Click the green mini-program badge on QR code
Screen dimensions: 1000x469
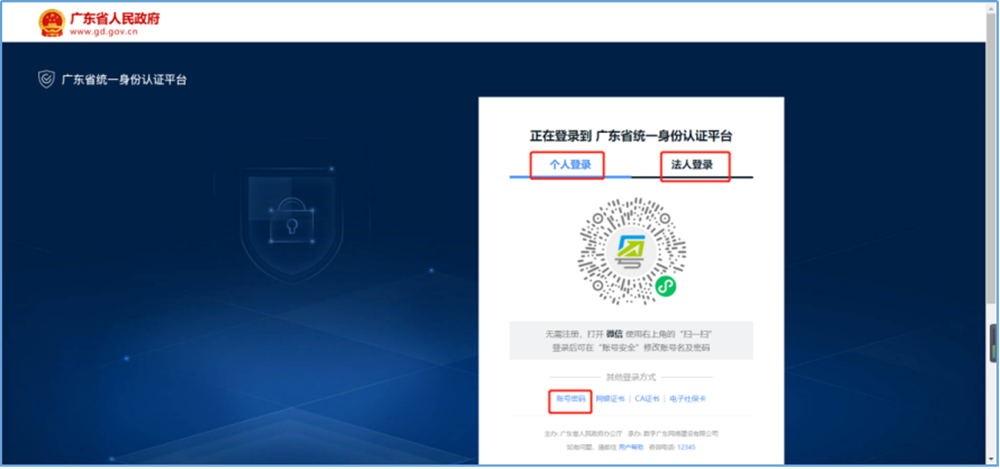coord(666,287)
